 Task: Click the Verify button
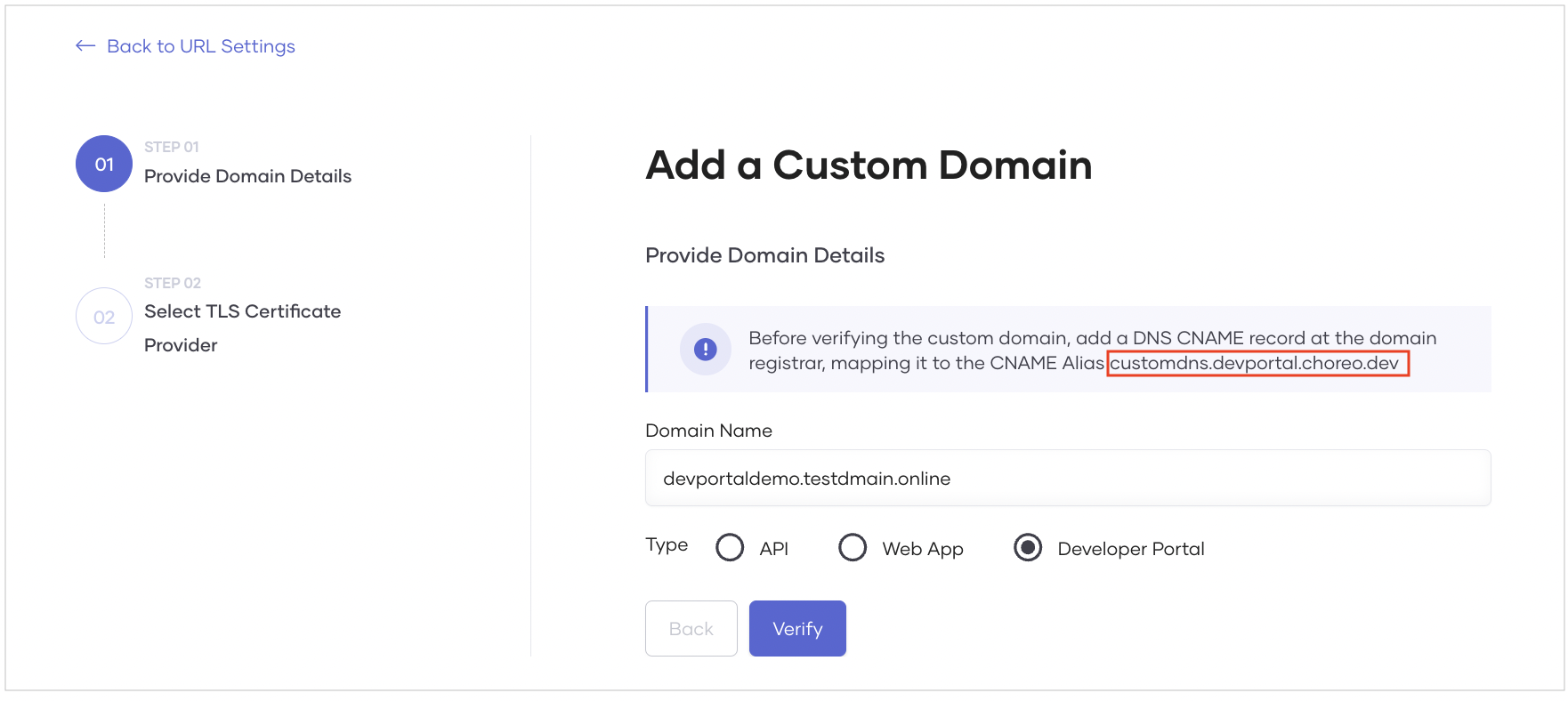click(x=796, y=628)
